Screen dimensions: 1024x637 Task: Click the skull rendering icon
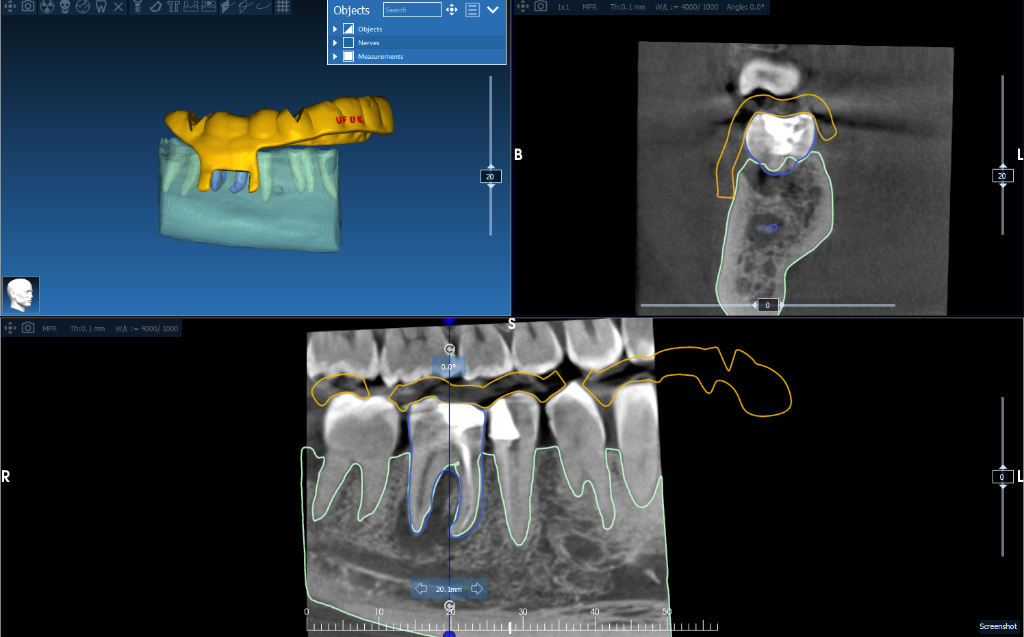[x=64, y=8]
